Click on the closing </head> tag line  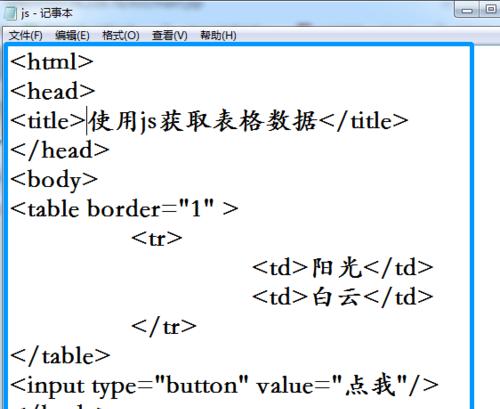[x=60, y=150]
